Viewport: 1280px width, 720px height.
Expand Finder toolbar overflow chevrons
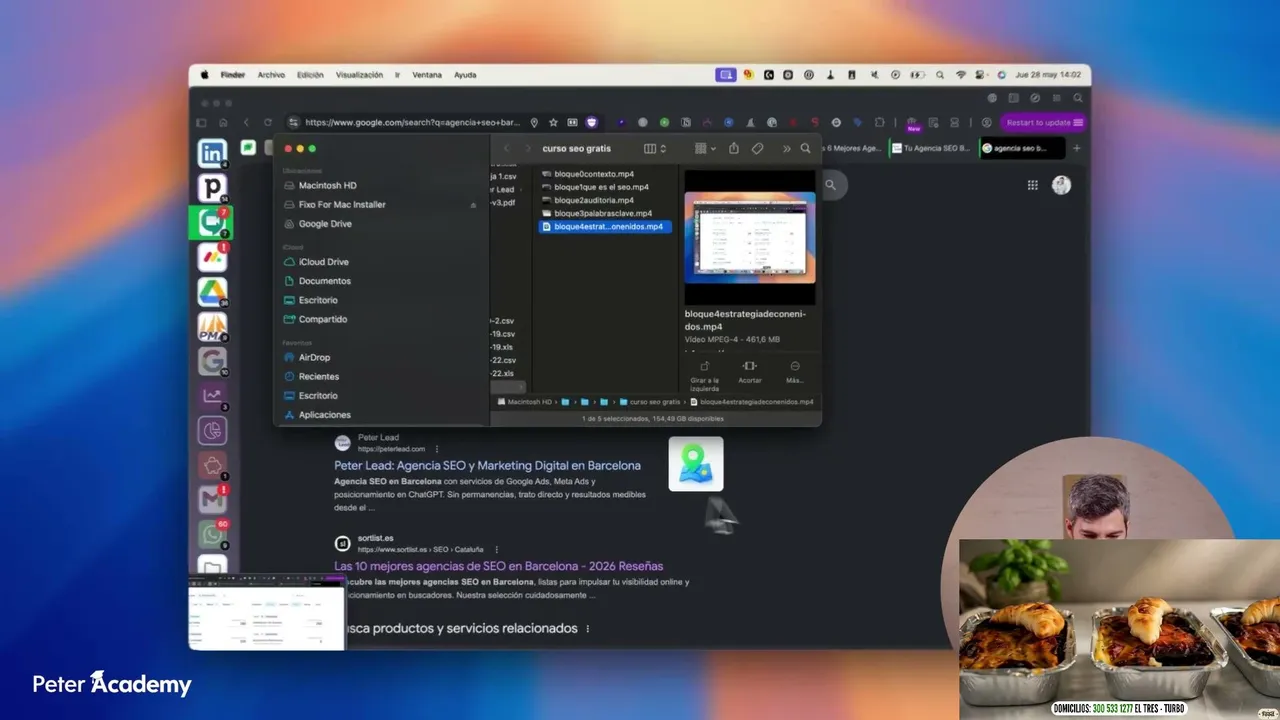(x=786, y=148)
